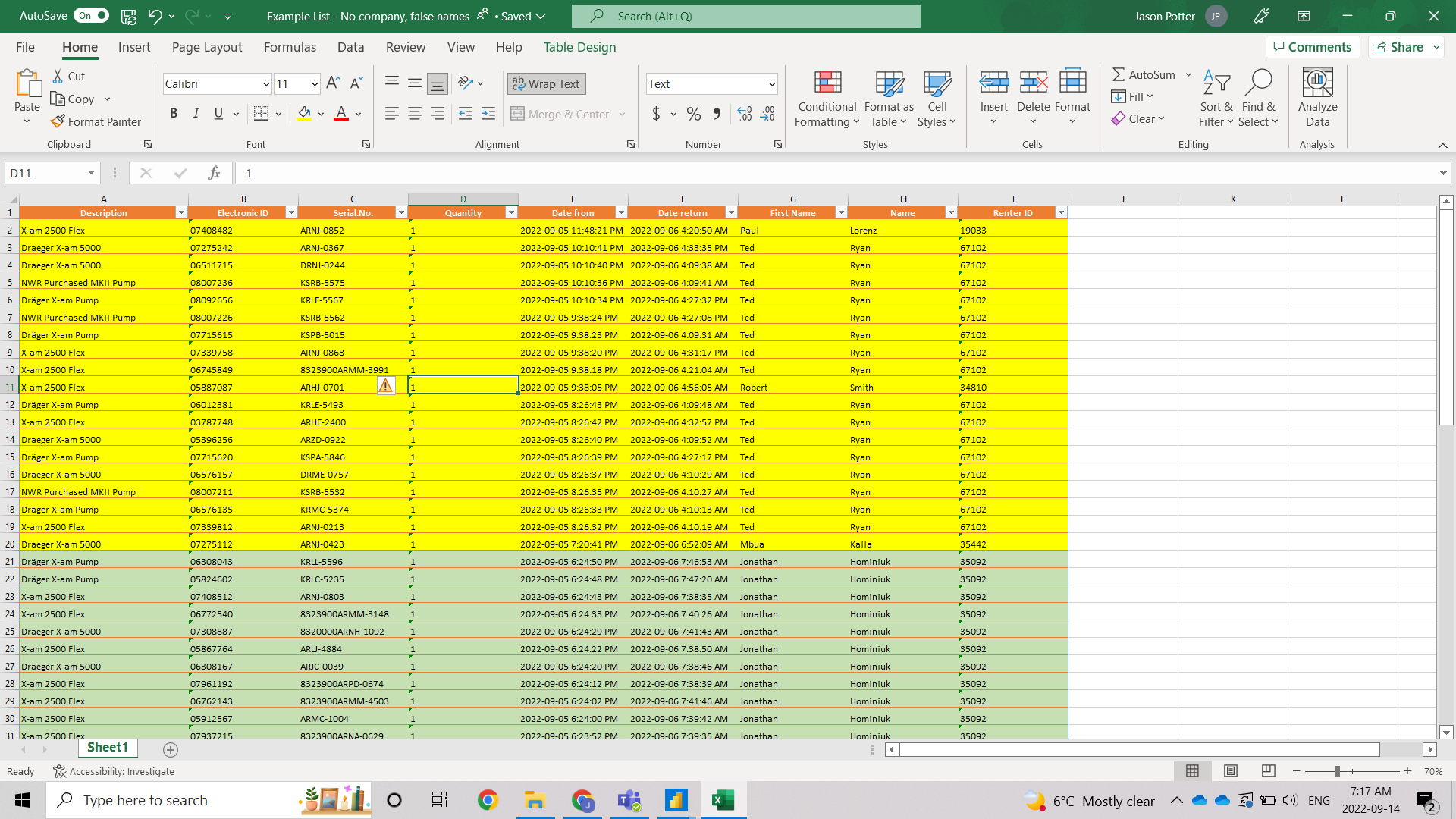Expand the Number Format combo box
This screenshot has height=819, width=1456.
pos(772,84)
